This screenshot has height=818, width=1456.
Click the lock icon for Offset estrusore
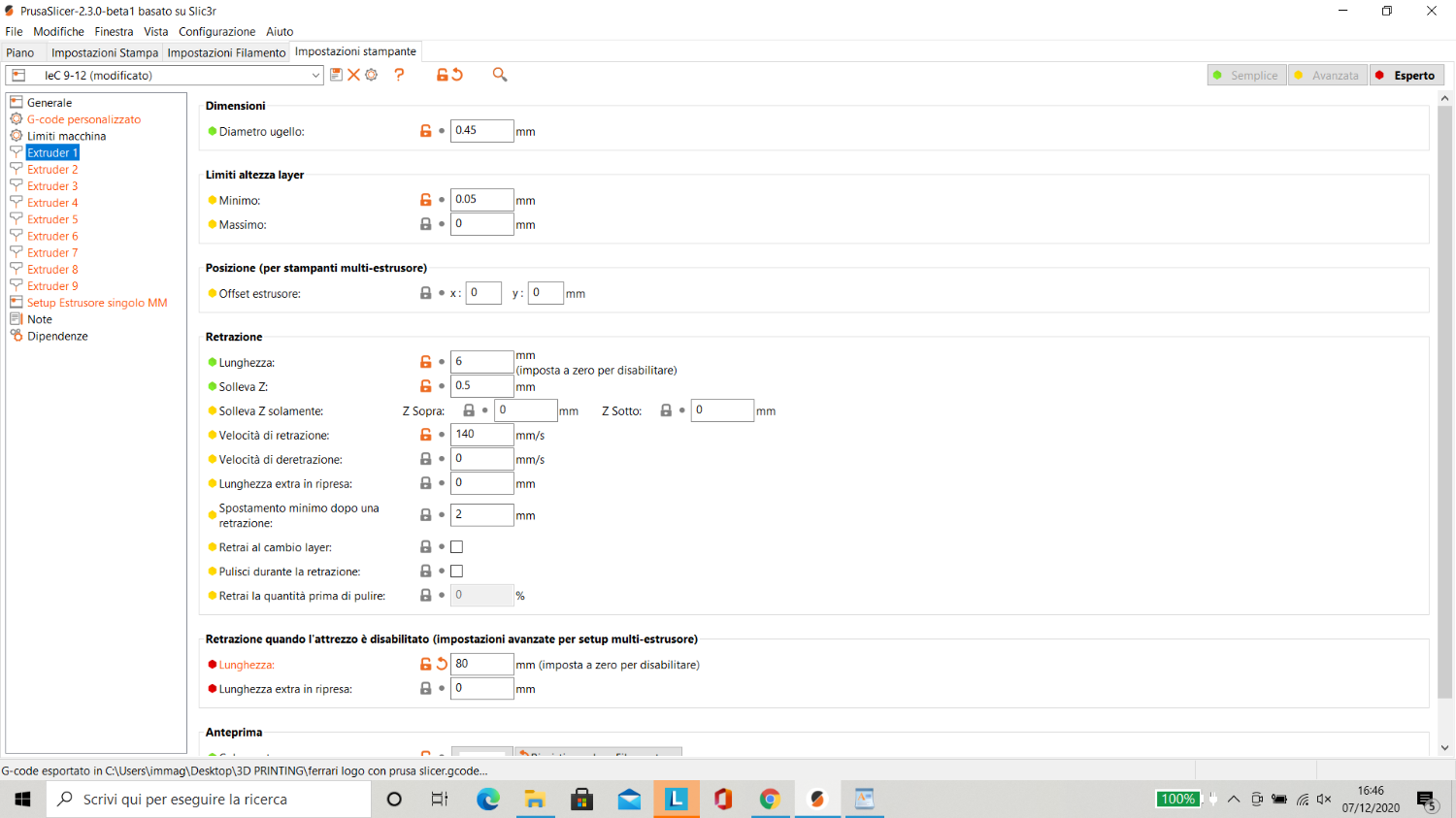[425, 293]
